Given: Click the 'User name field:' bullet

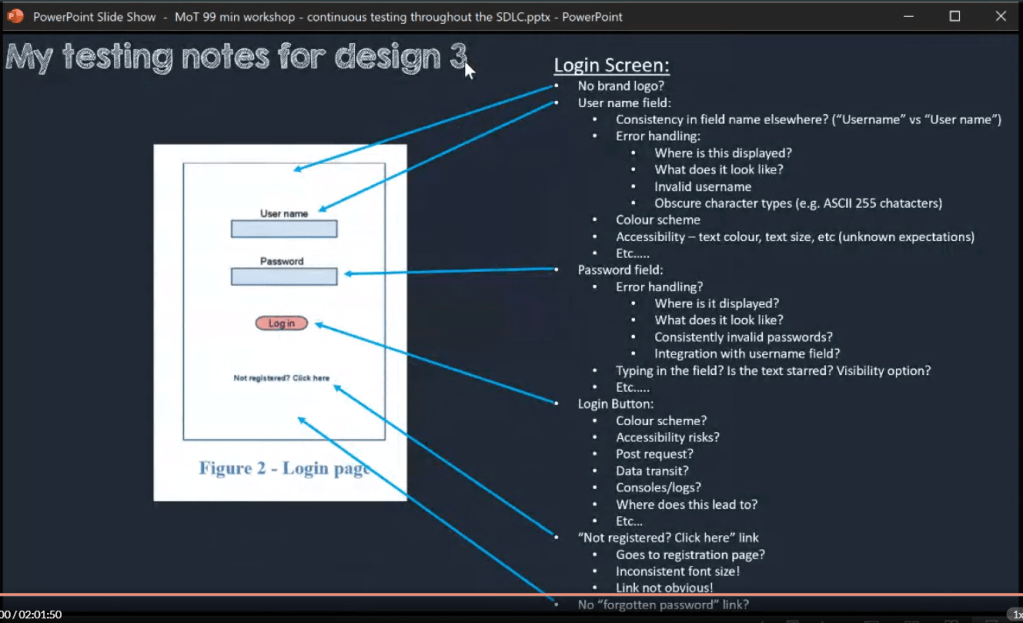Looking at the screenshot, I should click(x=624, y=103).
